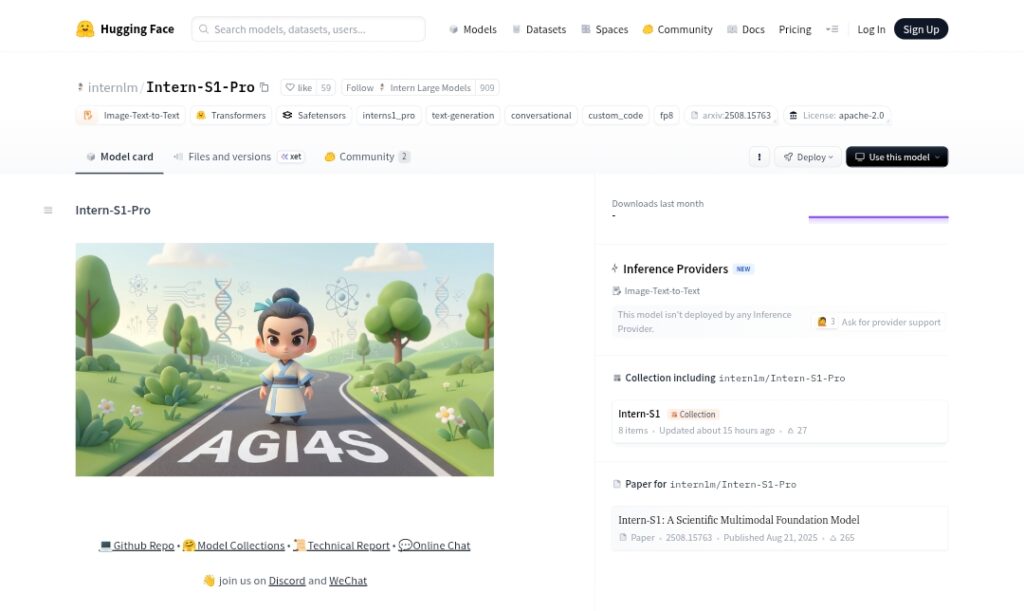Expand the Deploy dropdown
The height and width of the screenshot is (611, 1024).
point(808,157)
